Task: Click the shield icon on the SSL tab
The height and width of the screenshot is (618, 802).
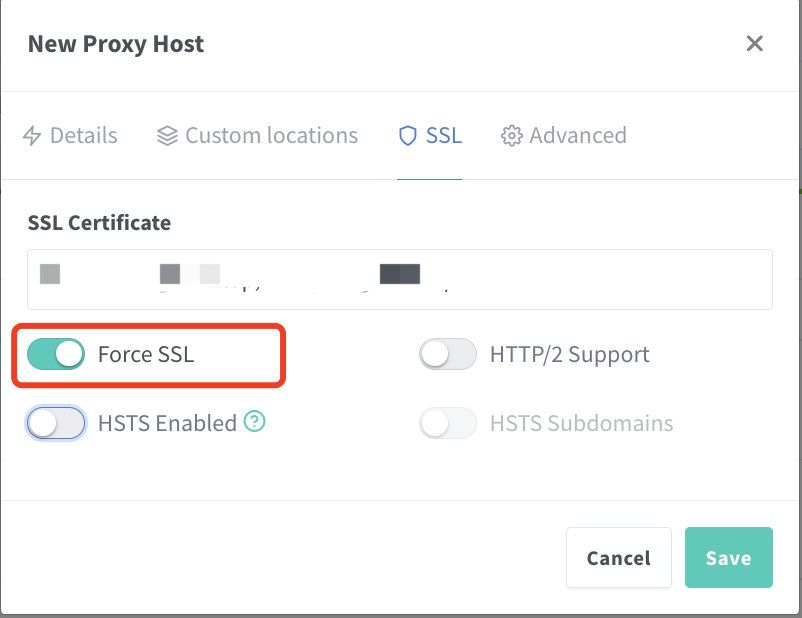Action: tap(410, 135)
